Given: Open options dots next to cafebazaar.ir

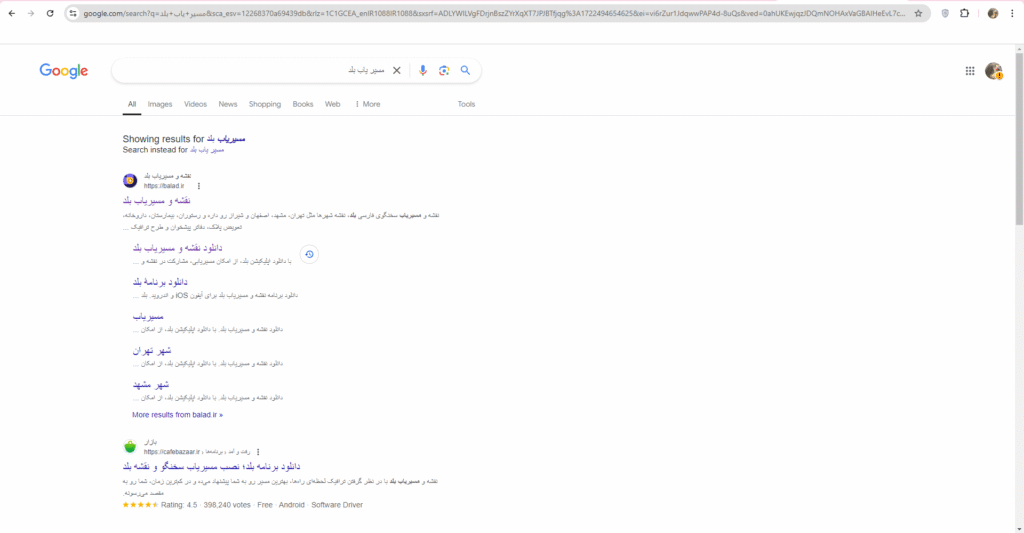Looking at the screenshot, I should click(x=259, y=452).
